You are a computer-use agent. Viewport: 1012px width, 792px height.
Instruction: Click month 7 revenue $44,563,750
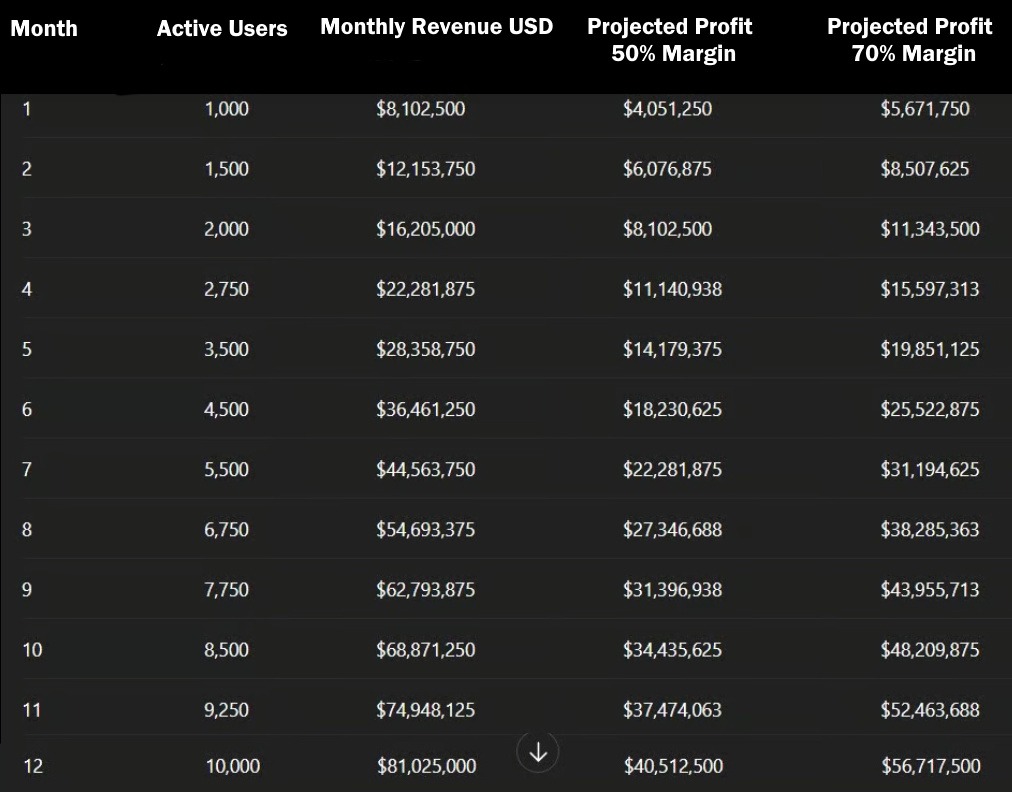click(425, 469)
